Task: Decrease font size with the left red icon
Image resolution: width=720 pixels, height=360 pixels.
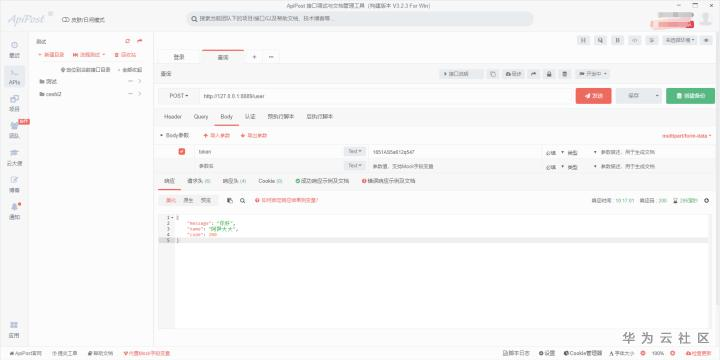Action: click(x=643, y=353)
